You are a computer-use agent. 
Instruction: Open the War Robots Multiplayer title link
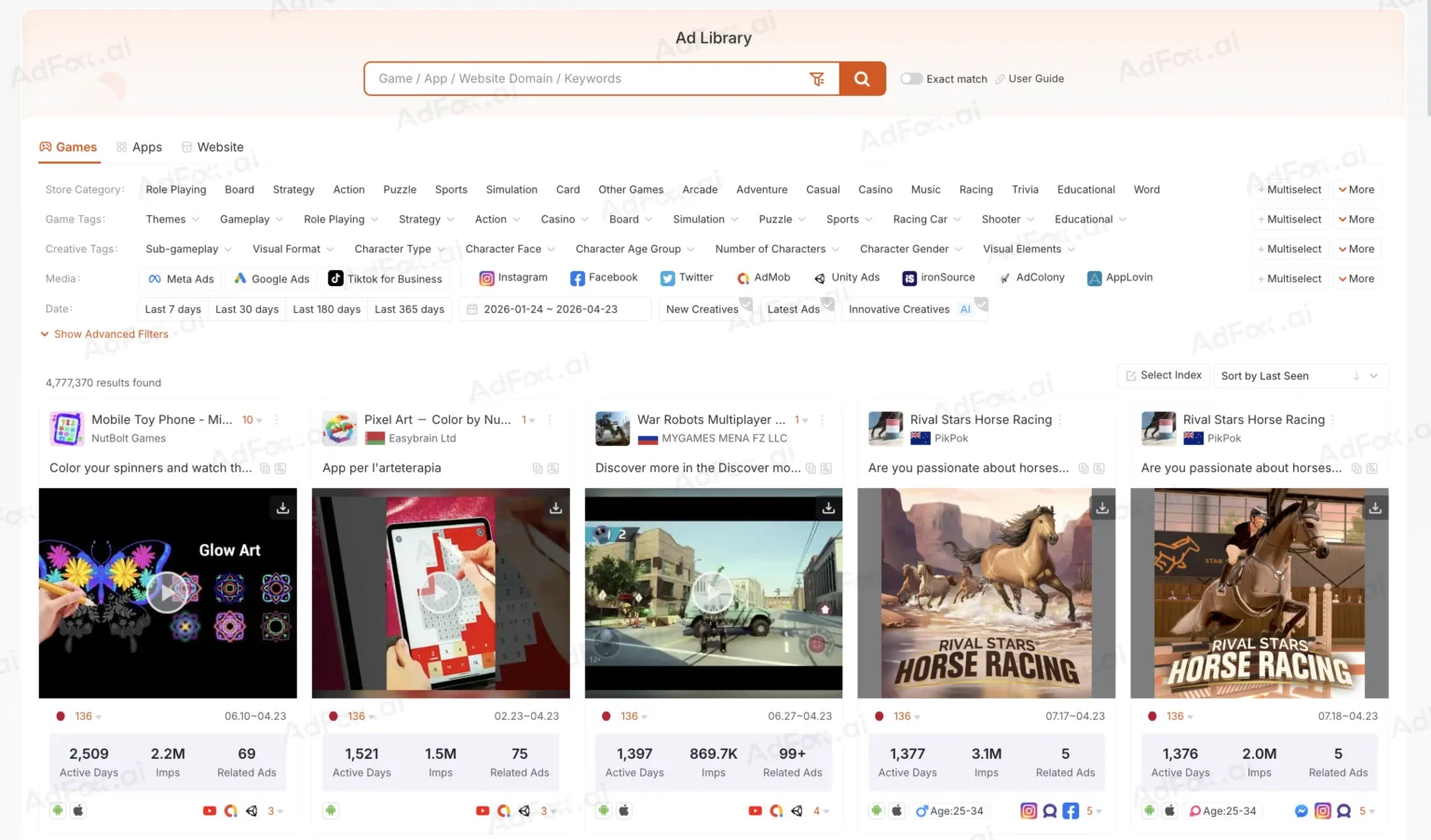pyautogui.click(x=711, y=420)
